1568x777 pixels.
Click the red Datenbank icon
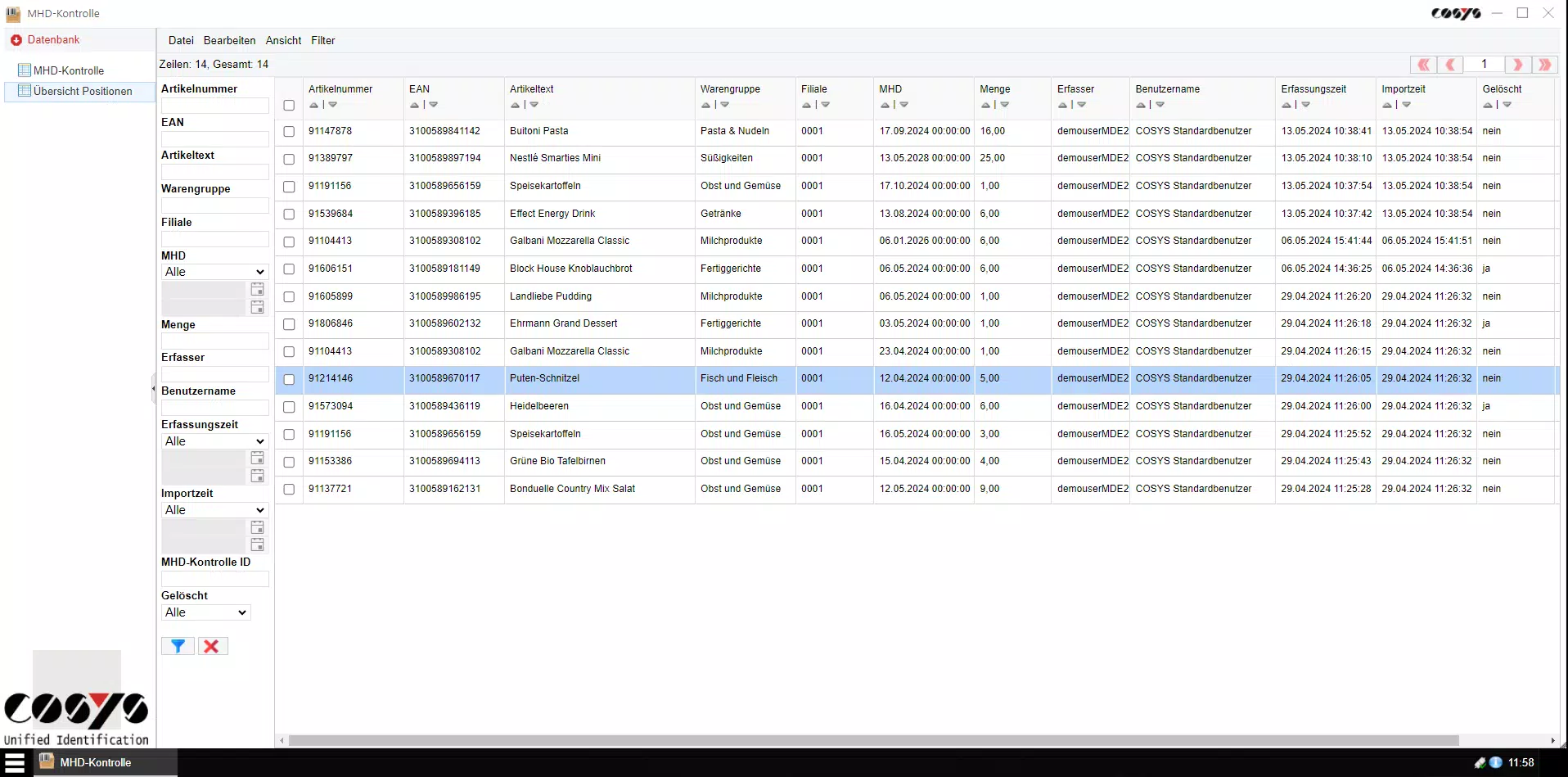click(x=16, y=40)
